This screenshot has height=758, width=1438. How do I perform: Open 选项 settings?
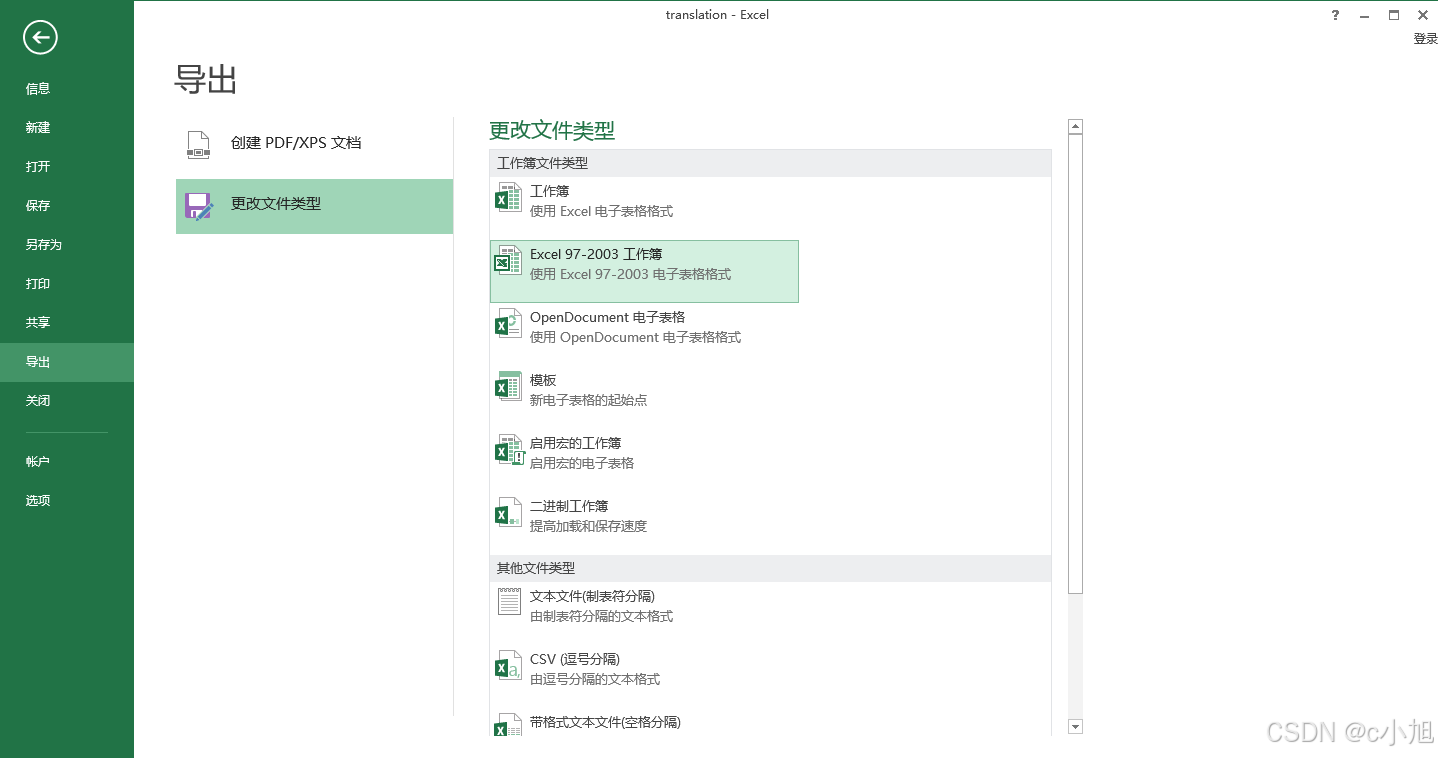click(x=67, y=500)
